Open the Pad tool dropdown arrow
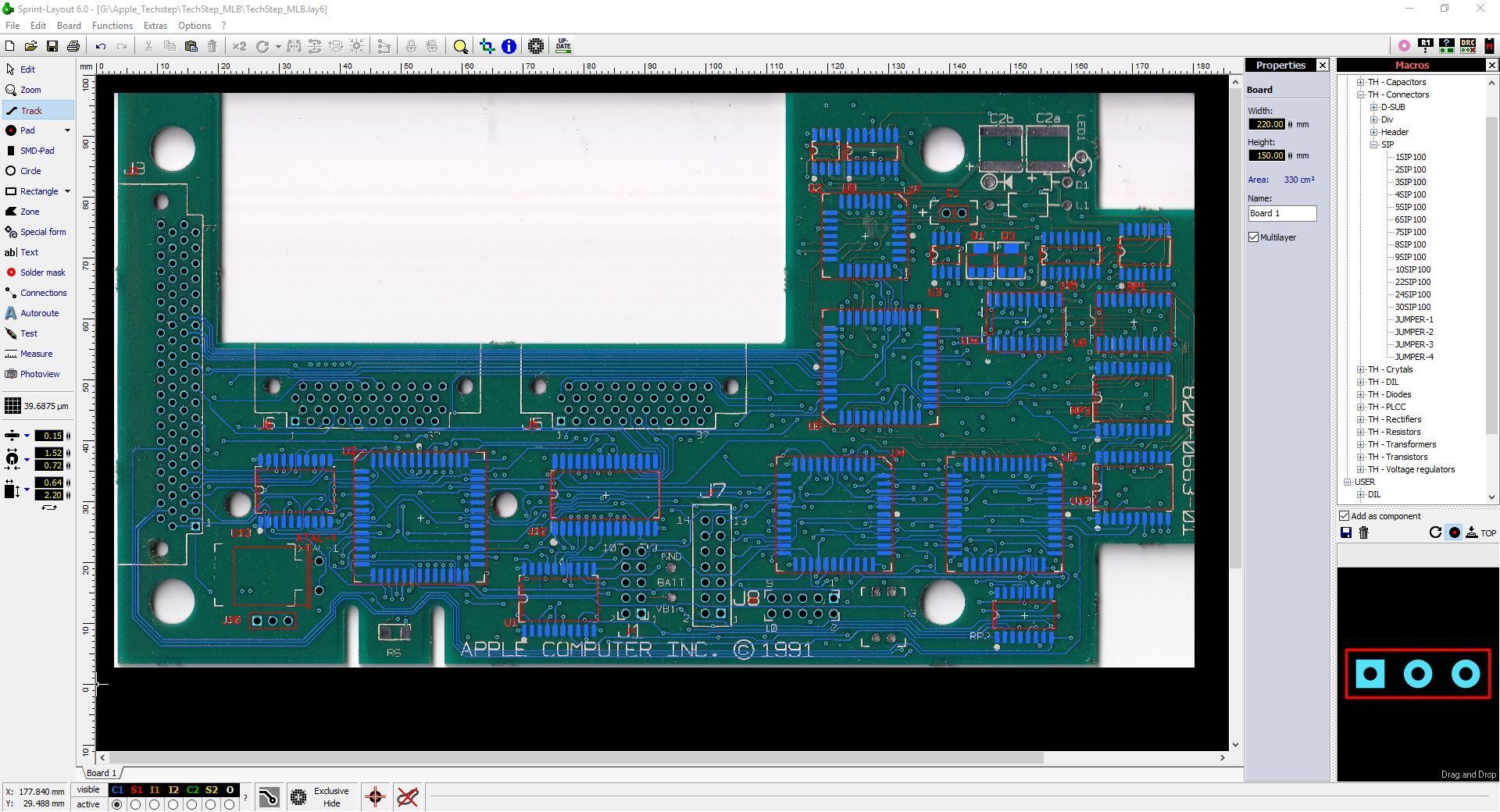 click(67, 130)
